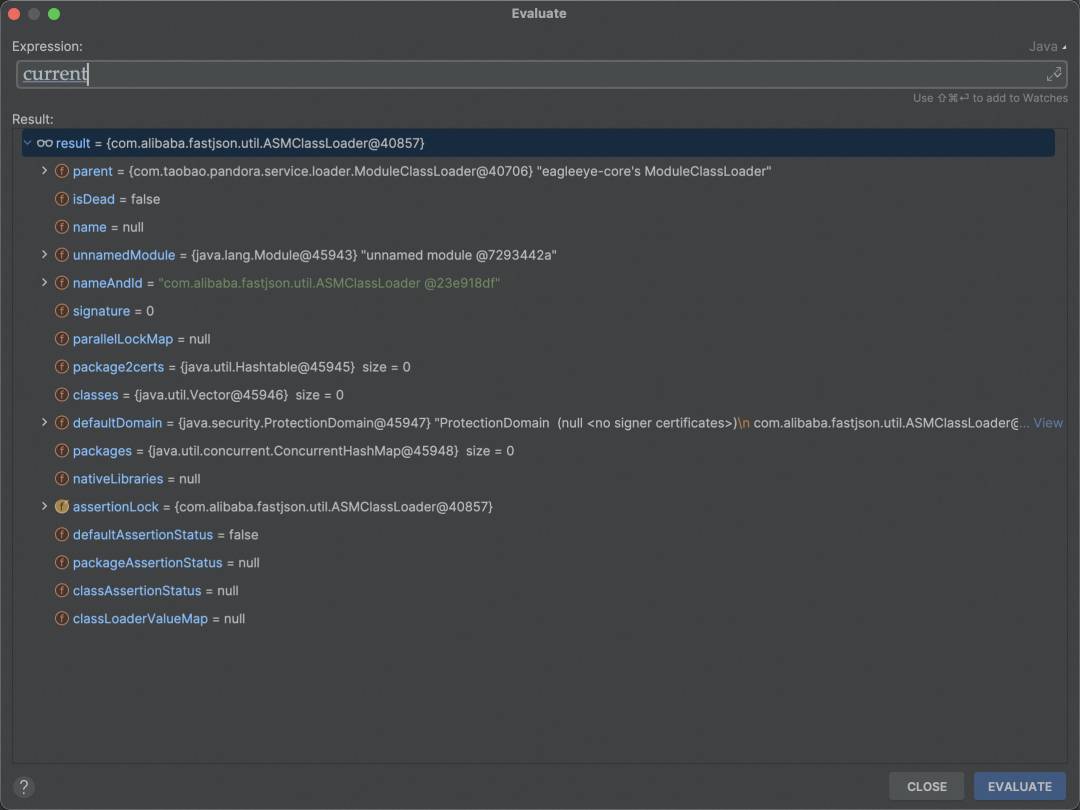Viewport: 1080px width, 810px height.
Task: Click the field icon beside defaultDomain
Action: point(61,423)
